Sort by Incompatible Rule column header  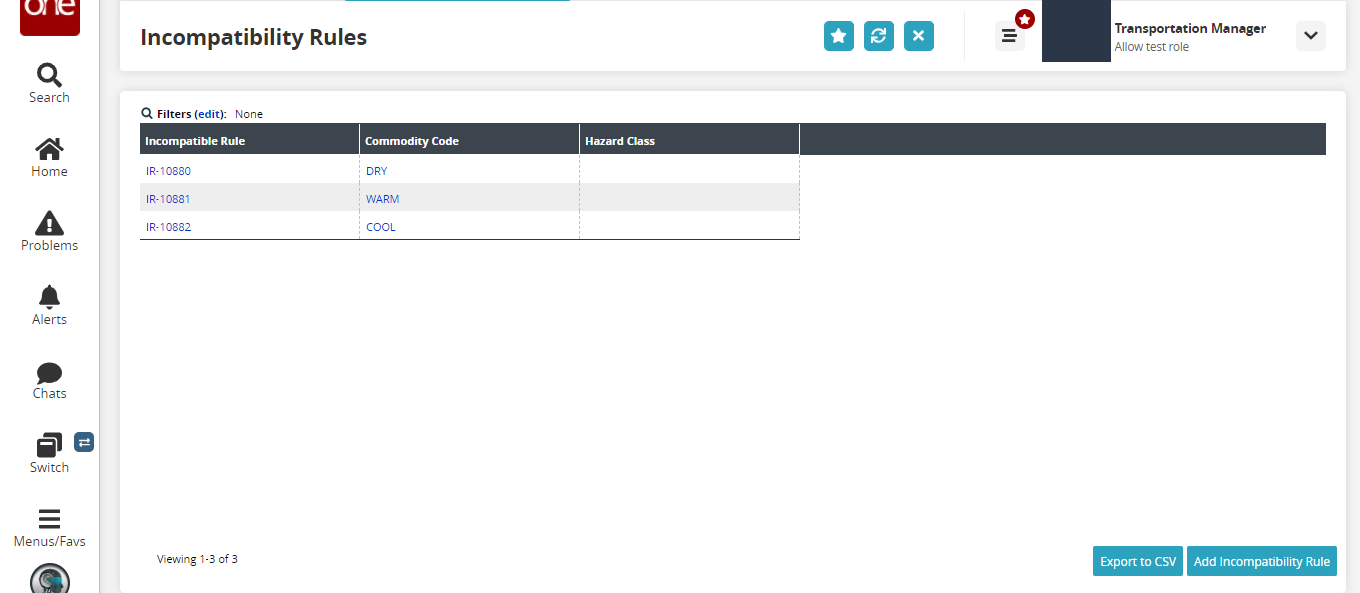(x=249, y=139)
